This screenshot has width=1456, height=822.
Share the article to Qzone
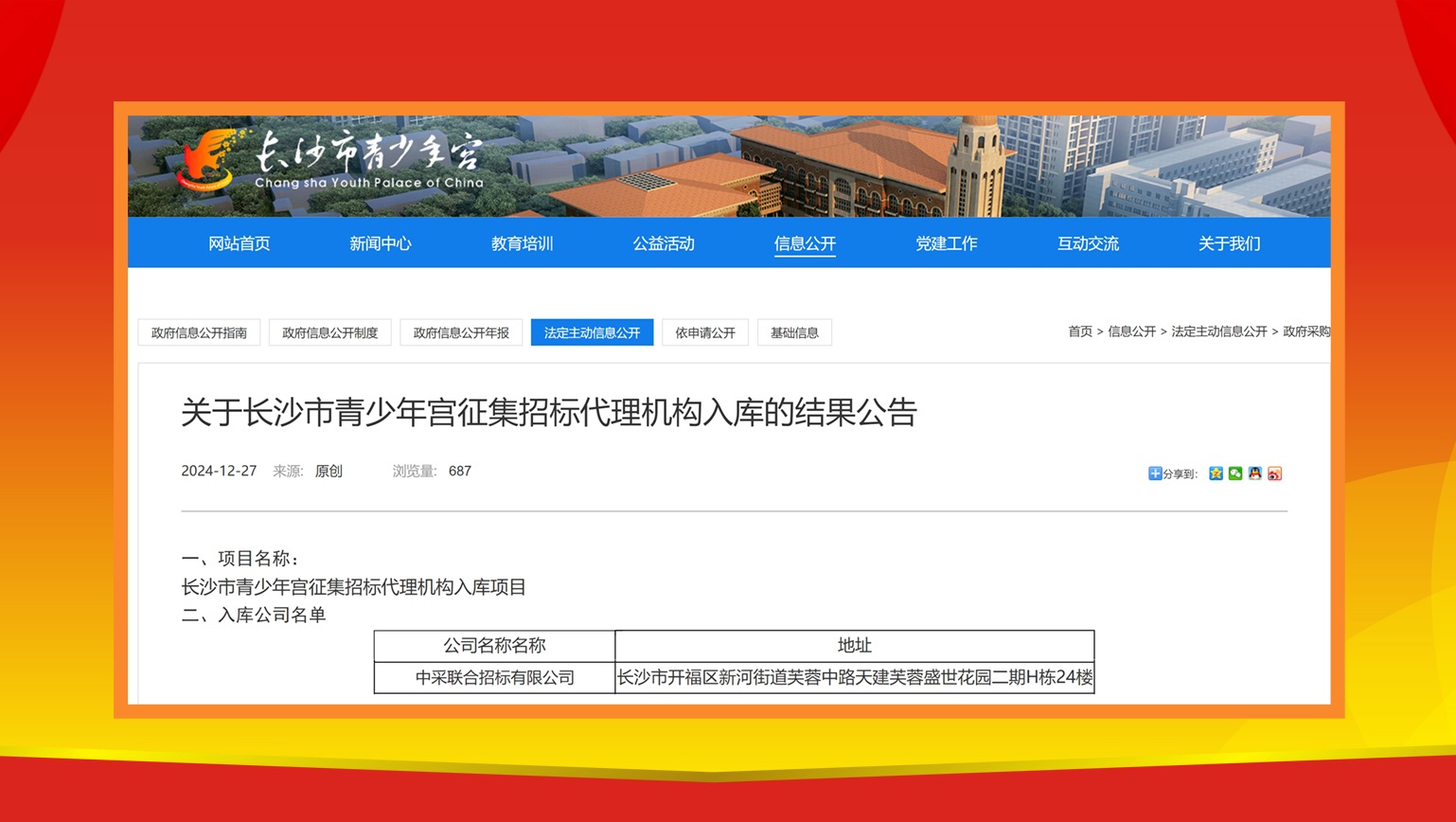(1216, 474)
